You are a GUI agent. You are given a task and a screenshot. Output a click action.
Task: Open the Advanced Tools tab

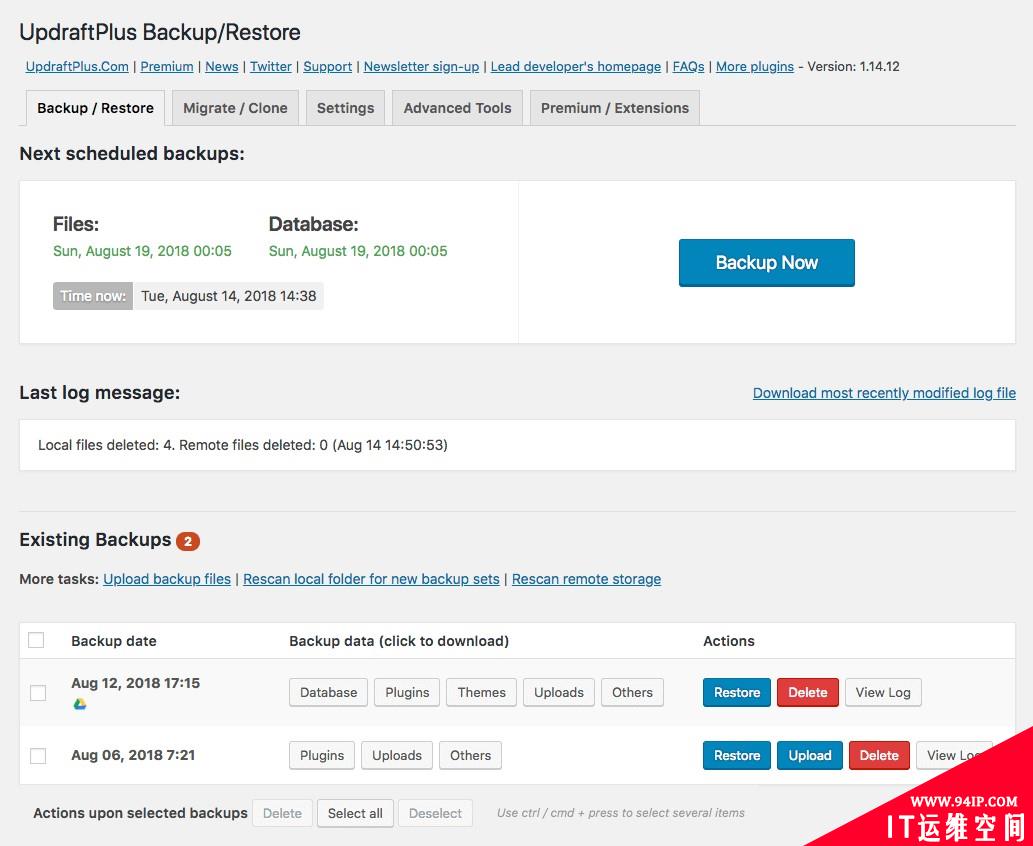pyautogui.click(x=457, y=108)
